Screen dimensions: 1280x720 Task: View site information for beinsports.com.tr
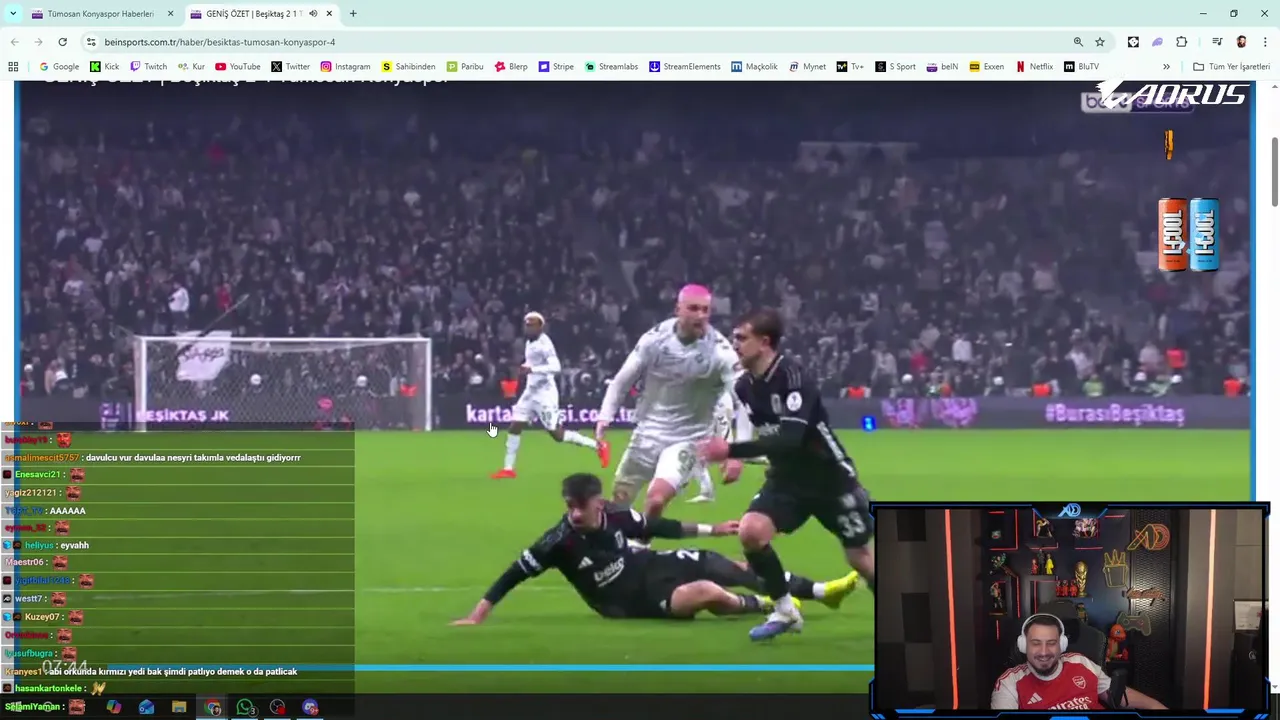[x=91, y=42]
